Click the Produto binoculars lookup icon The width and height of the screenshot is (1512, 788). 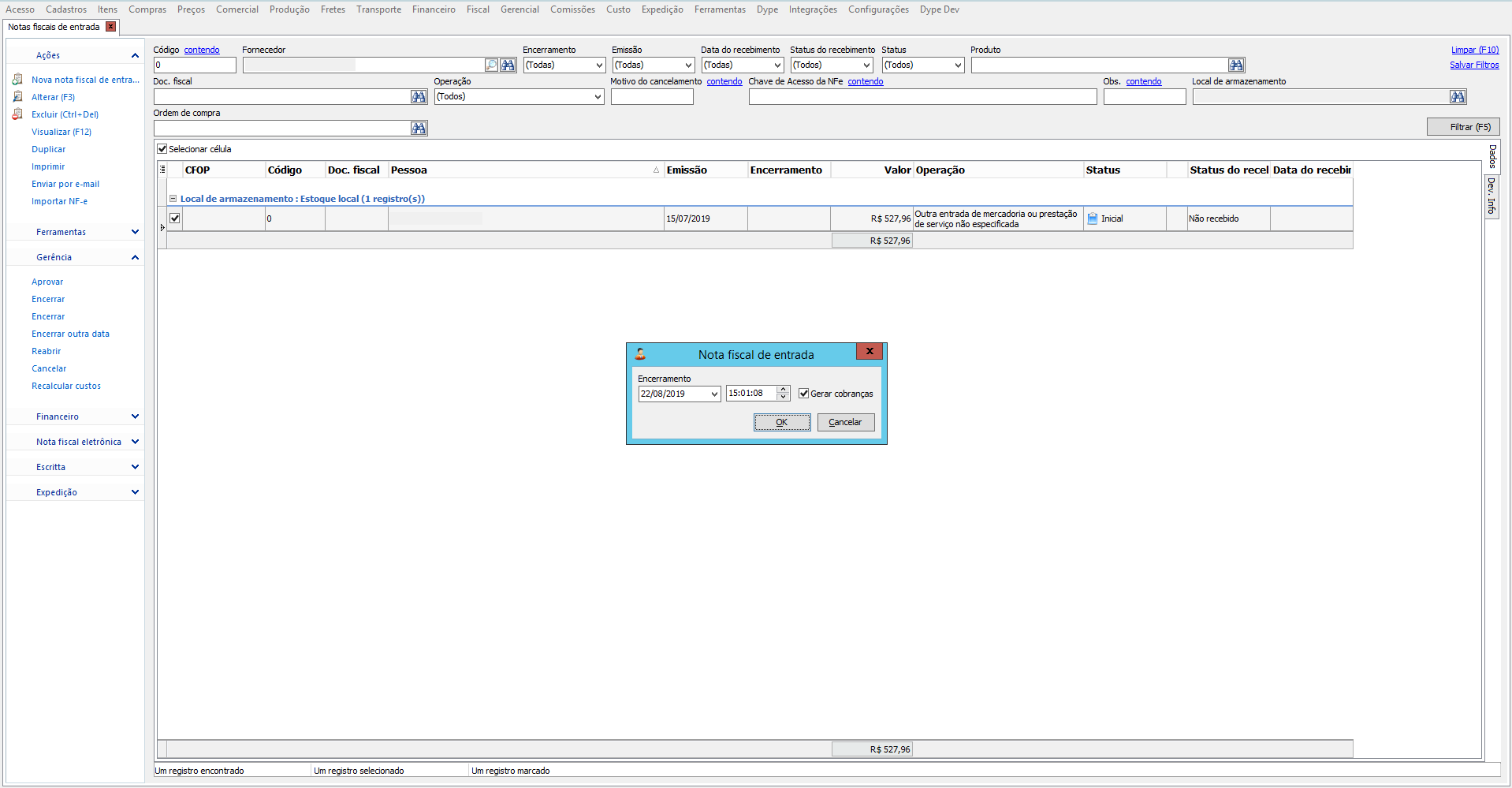click(1236, 65)
